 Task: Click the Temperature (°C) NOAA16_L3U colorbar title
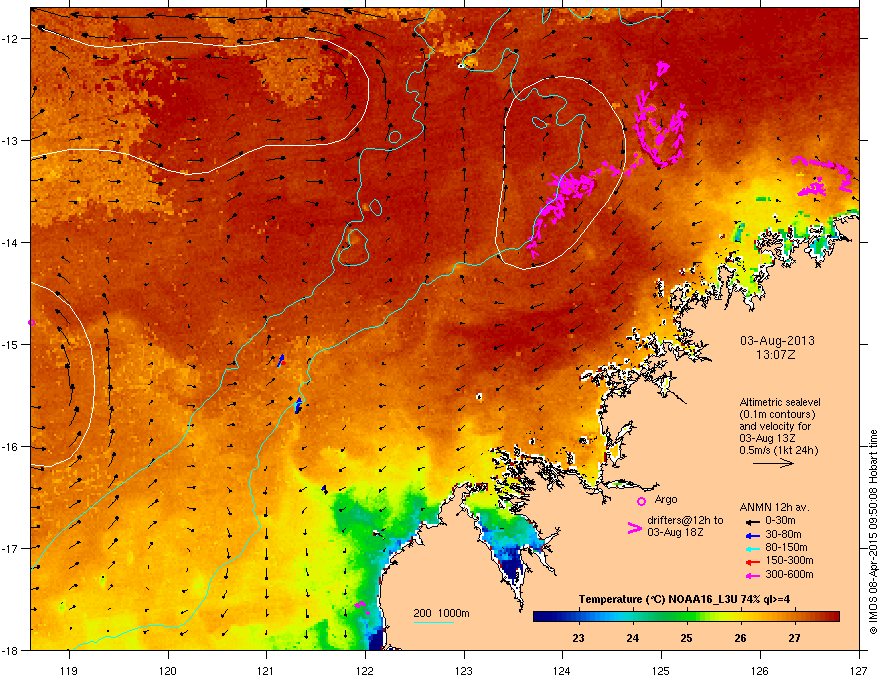[684, 599]
